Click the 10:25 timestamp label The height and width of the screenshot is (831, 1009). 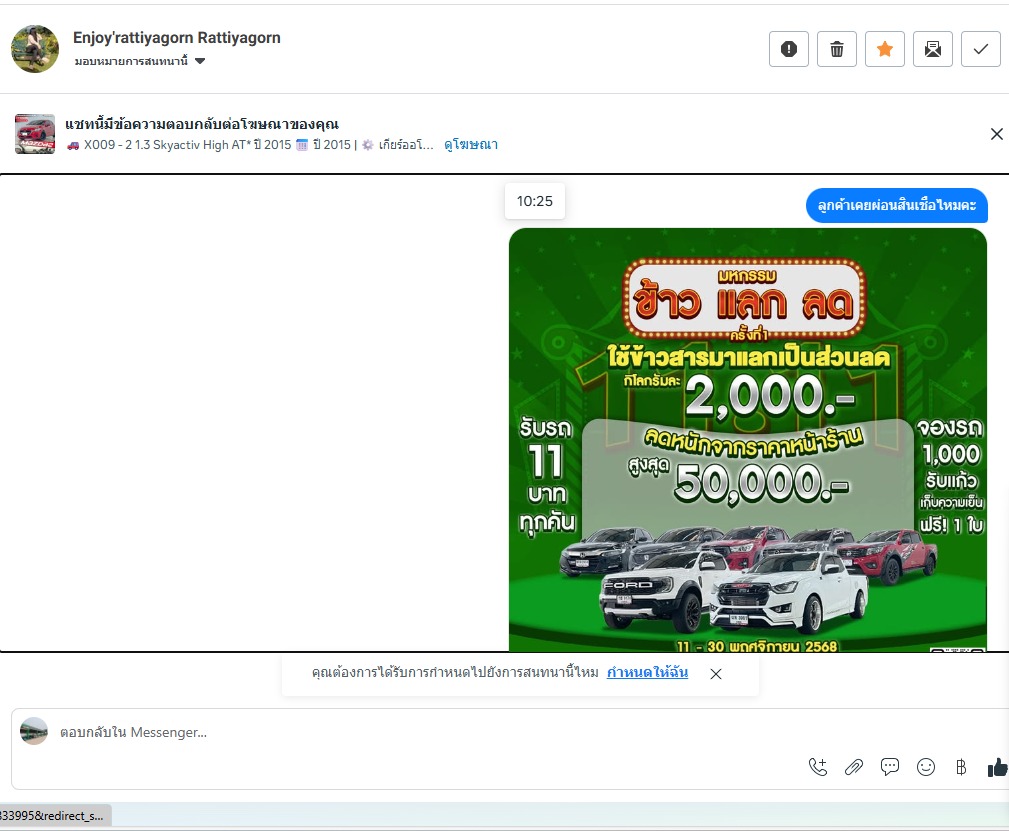535,201
